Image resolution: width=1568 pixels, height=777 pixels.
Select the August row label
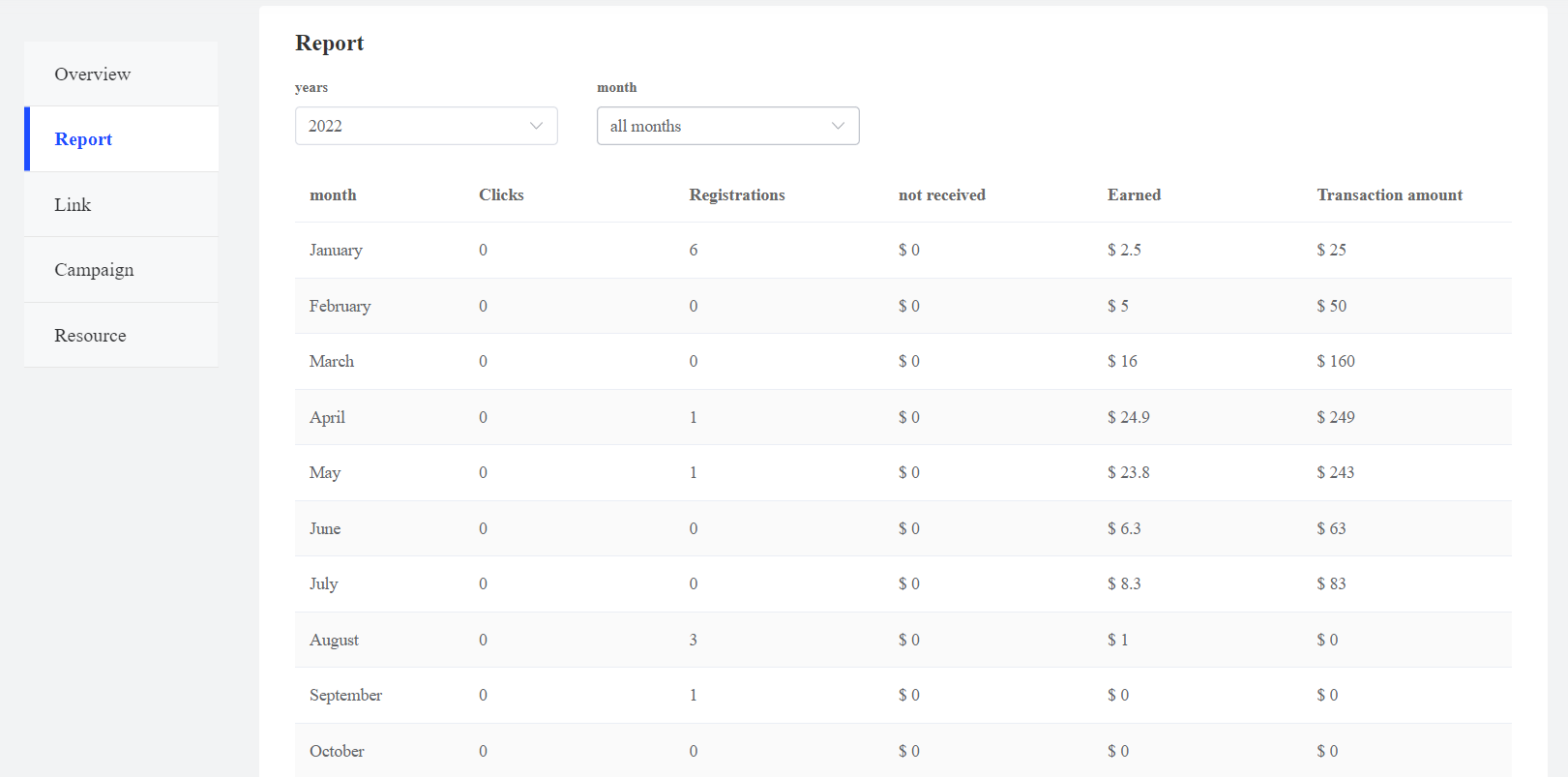(334, 640)
